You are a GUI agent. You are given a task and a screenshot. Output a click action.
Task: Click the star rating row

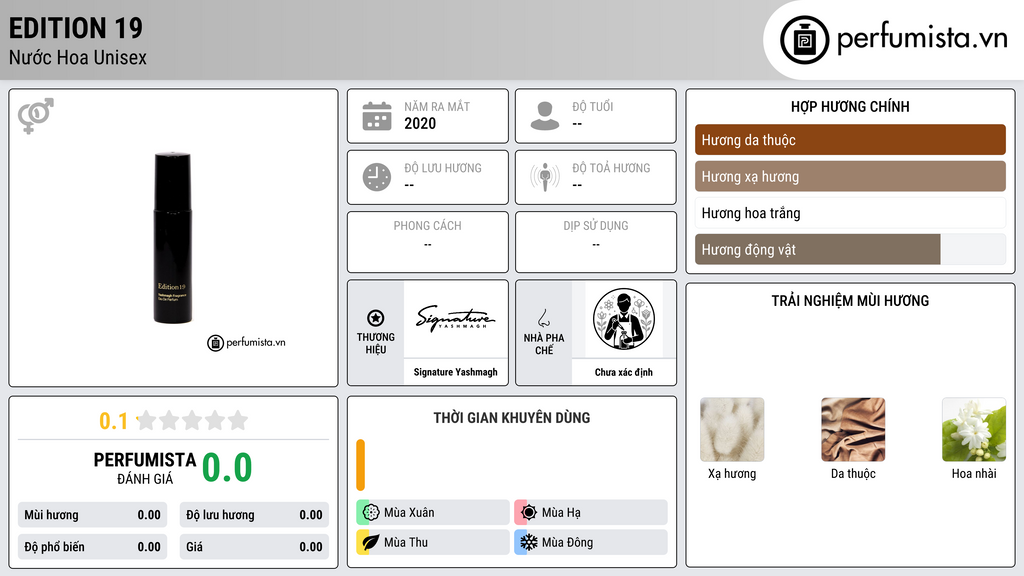(193, 421)
